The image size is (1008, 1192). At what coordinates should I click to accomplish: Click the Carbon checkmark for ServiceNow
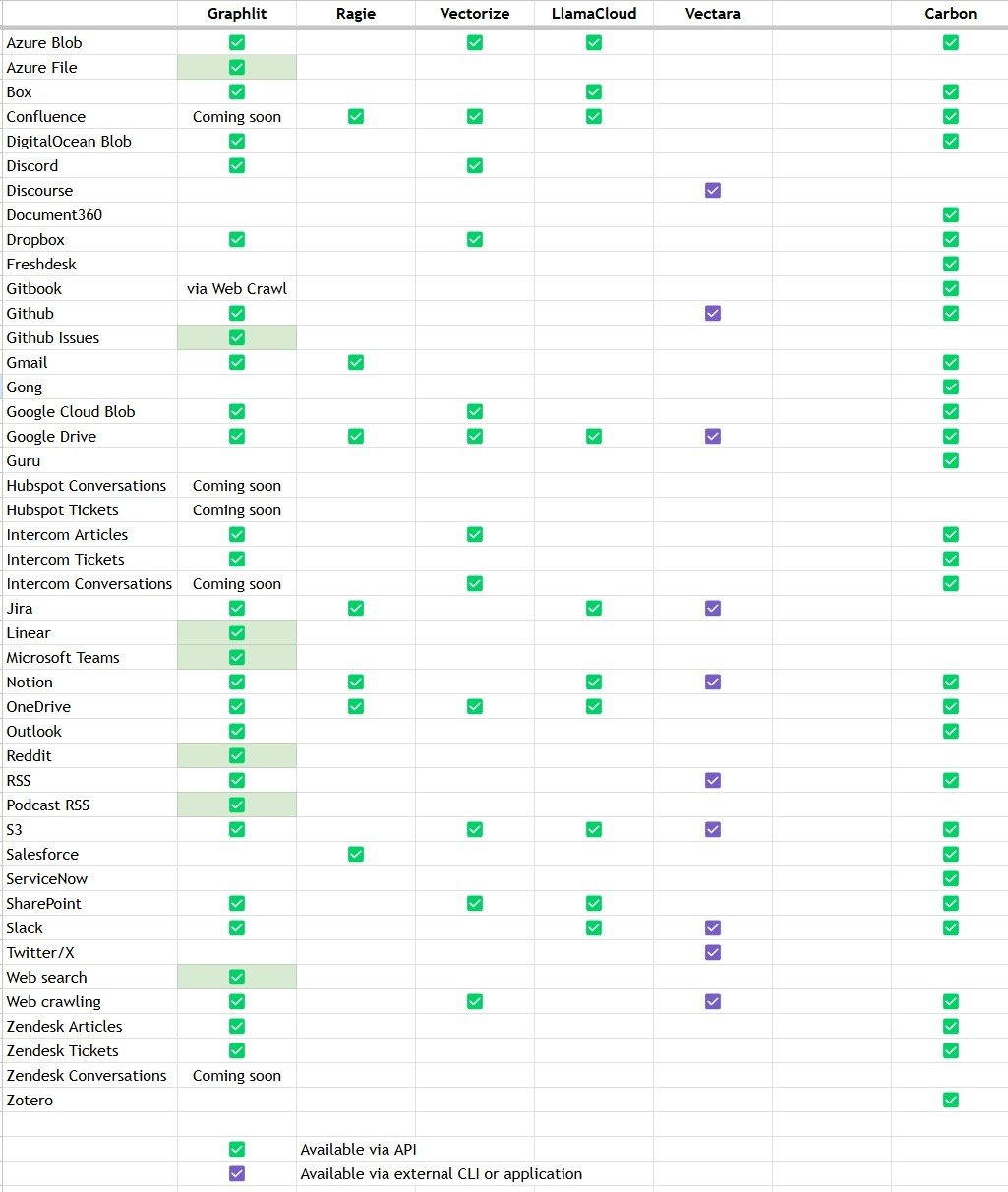tap(950, 879)
